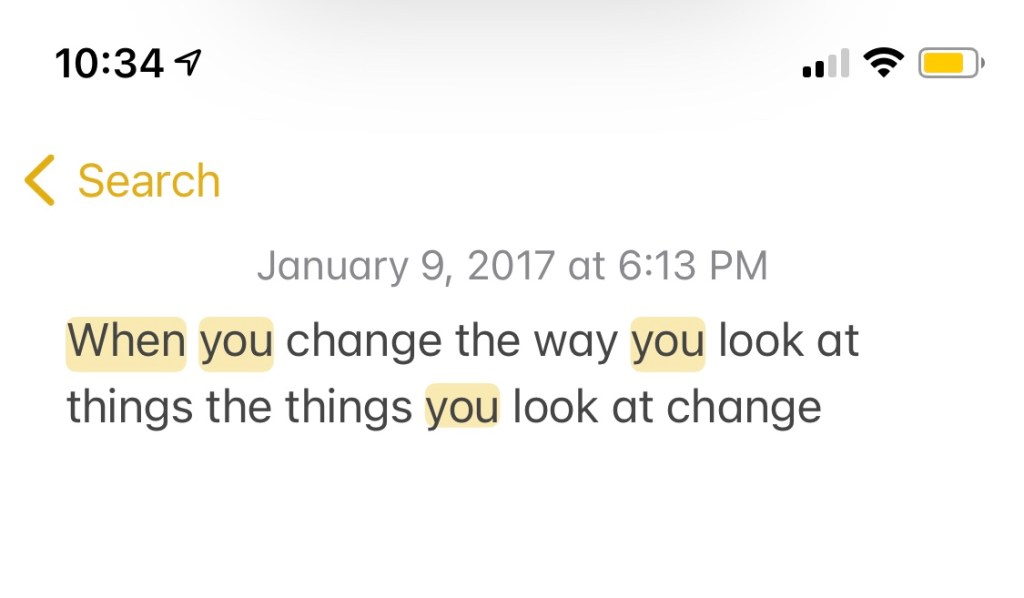Tap the second "things" on the second line
Image resolution: width=1024 pixels, height=598 pixels.
point(348,408)
